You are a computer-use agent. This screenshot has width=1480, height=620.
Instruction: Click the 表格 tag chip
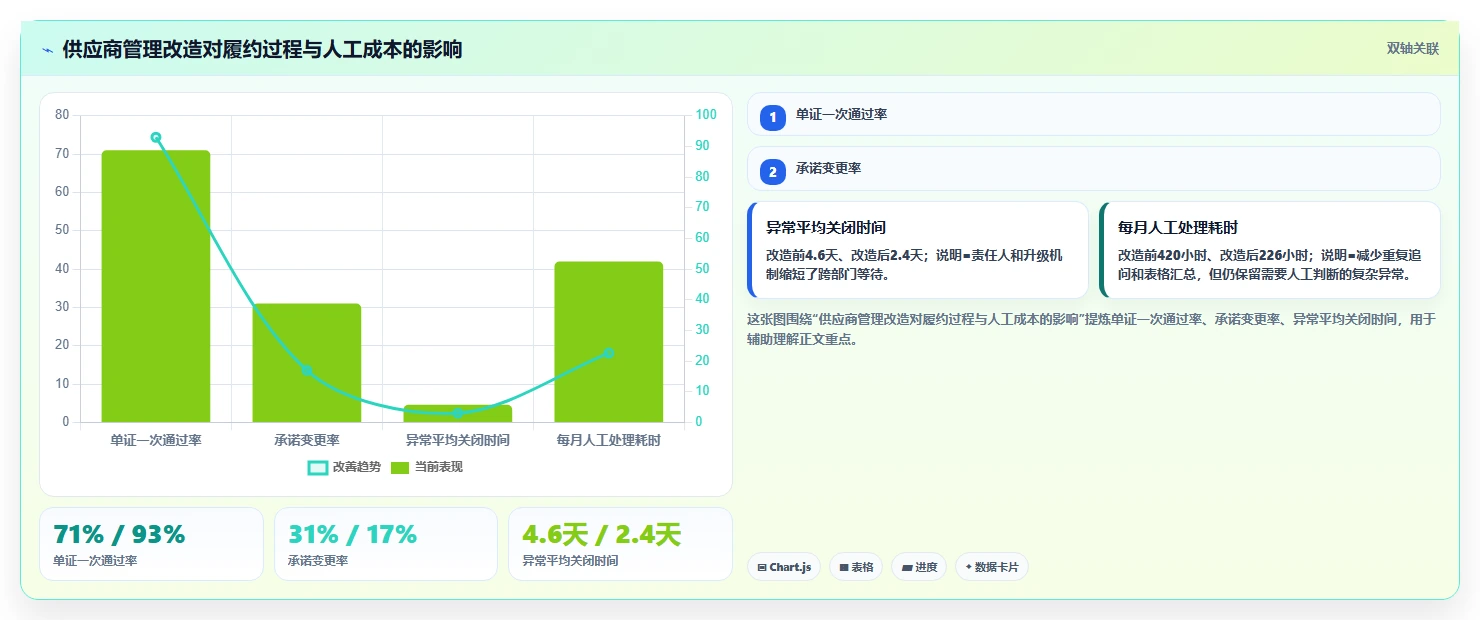[856, 567]
